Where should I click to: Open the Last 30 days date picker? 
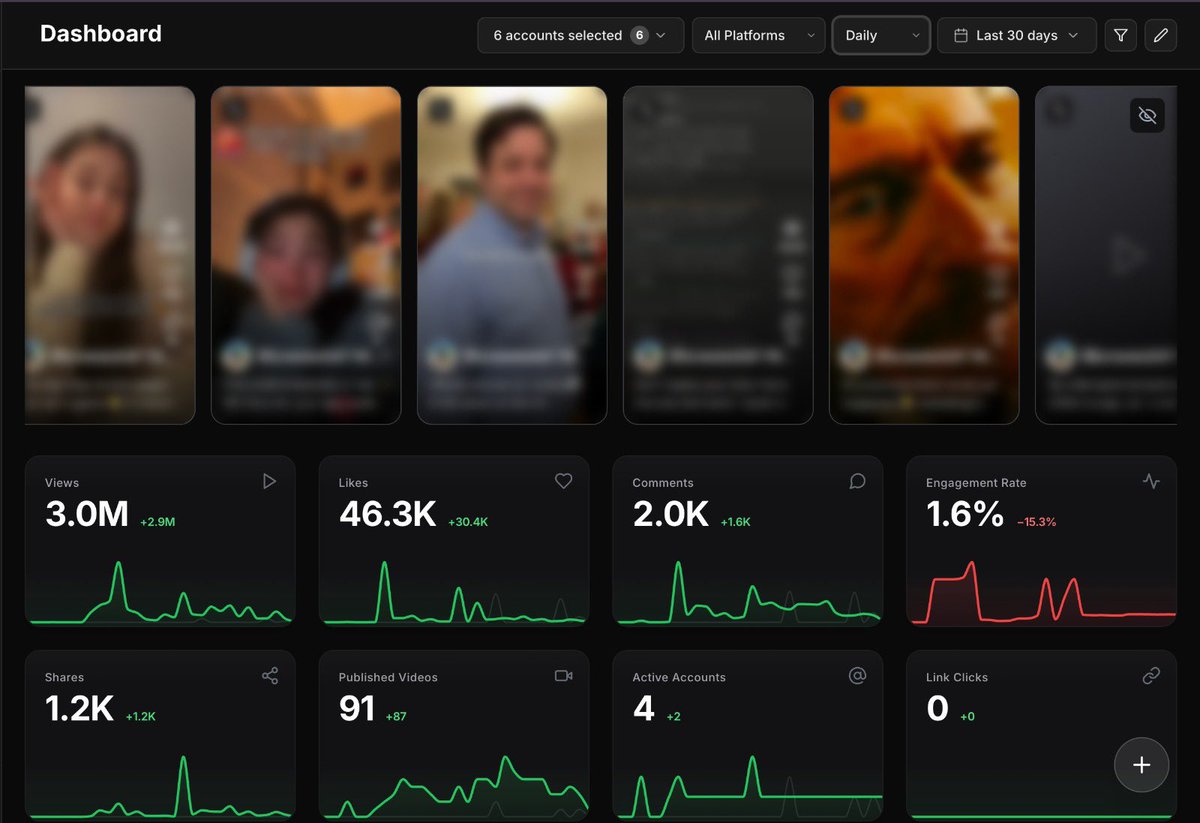[1016, 34]
